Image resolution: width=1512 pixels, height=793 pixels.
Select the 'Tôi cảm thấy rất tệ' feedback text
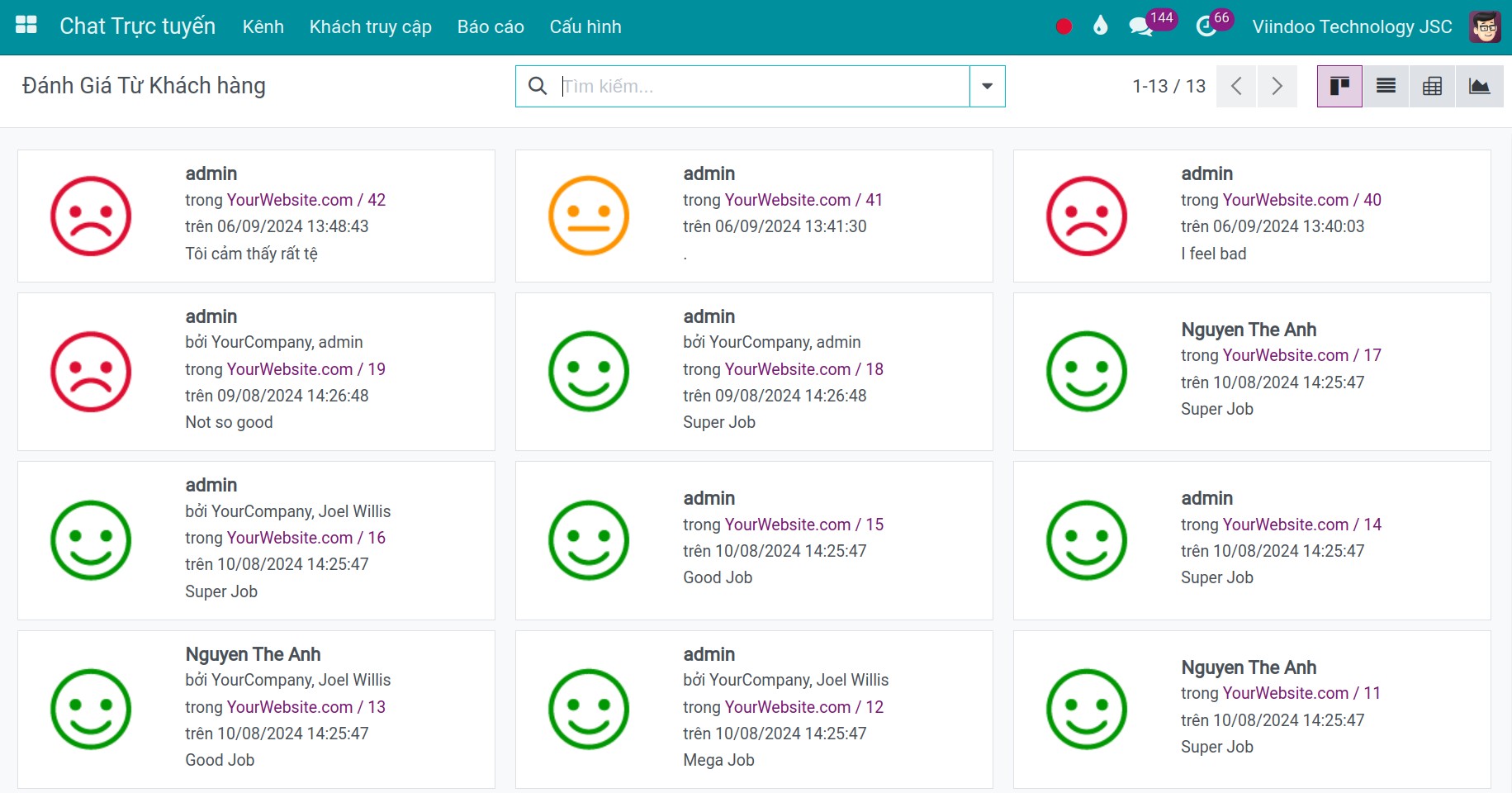coord(252,254)
